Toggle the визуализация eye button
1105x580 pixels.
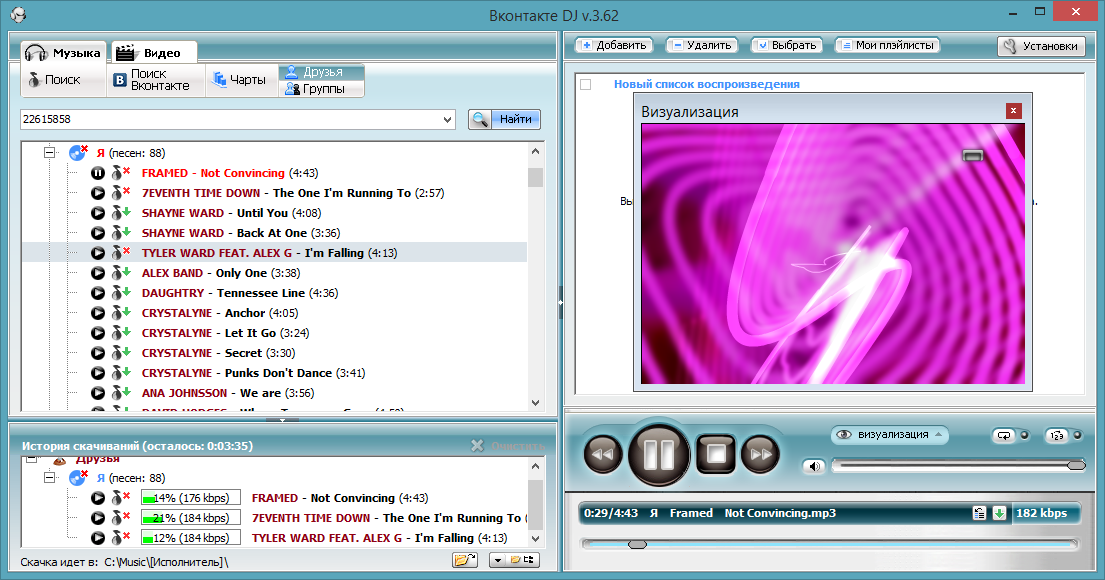point(890,435)
